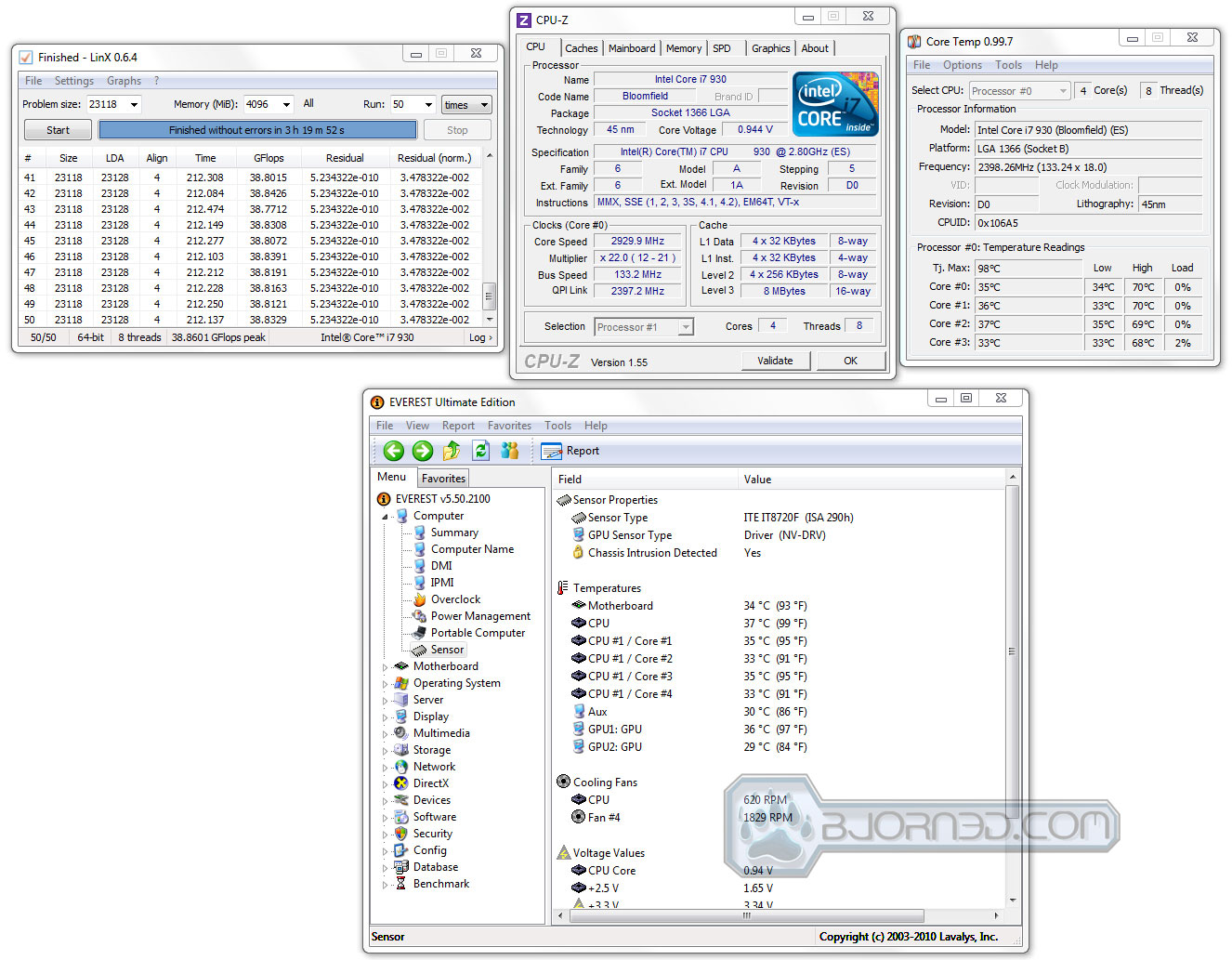This screenshot has height=960, width=1232.
Task: Open IPMI item in EVEREST tree
Action: [442, 583]
